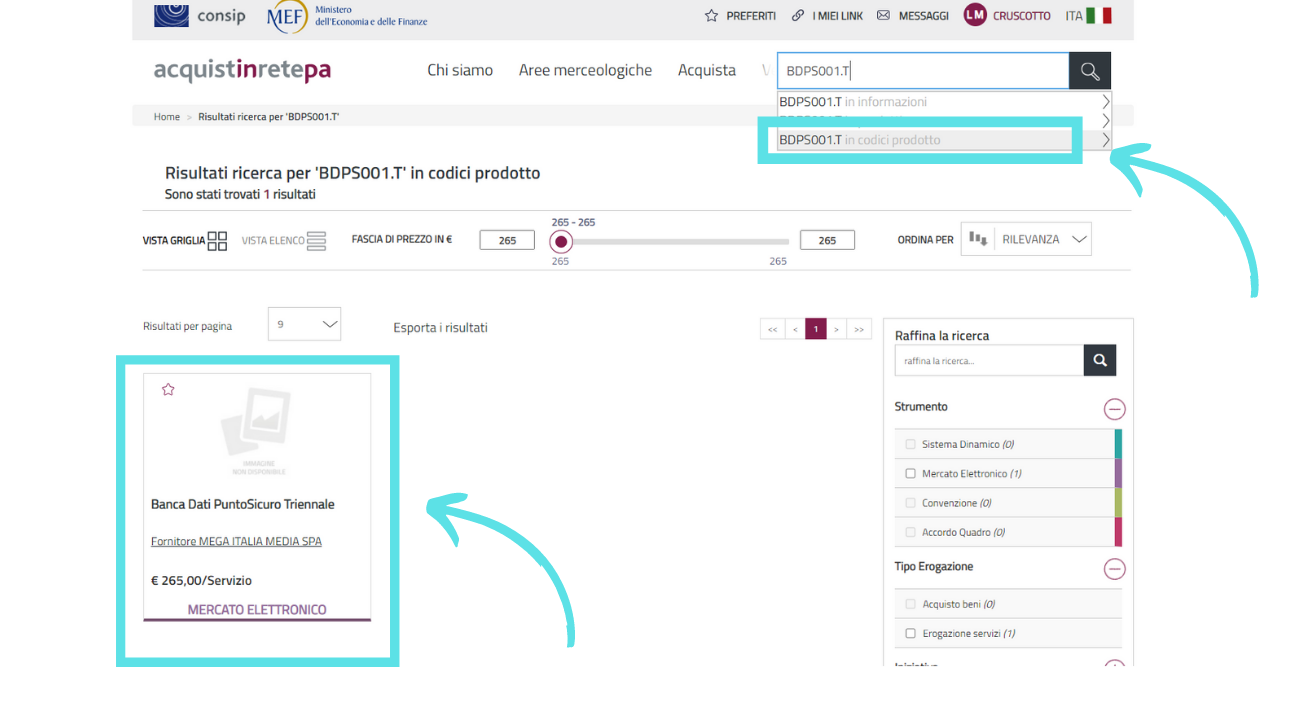Click the magnifier search button

click(x=1090, y=71)
